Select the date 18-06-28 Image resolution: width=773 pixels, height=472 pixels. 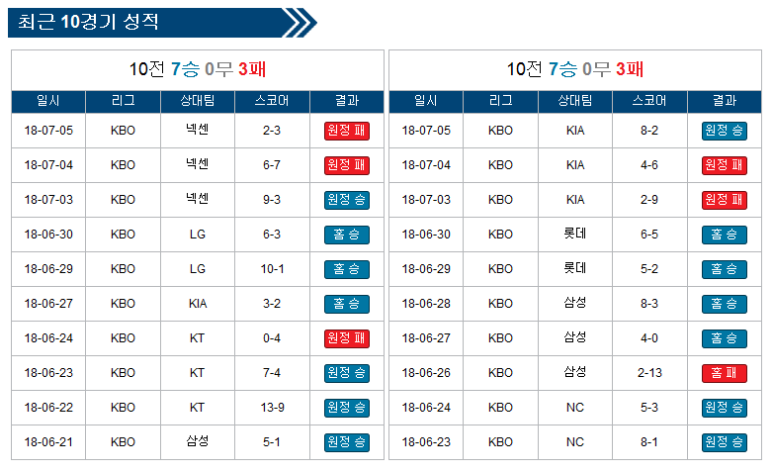426,304
